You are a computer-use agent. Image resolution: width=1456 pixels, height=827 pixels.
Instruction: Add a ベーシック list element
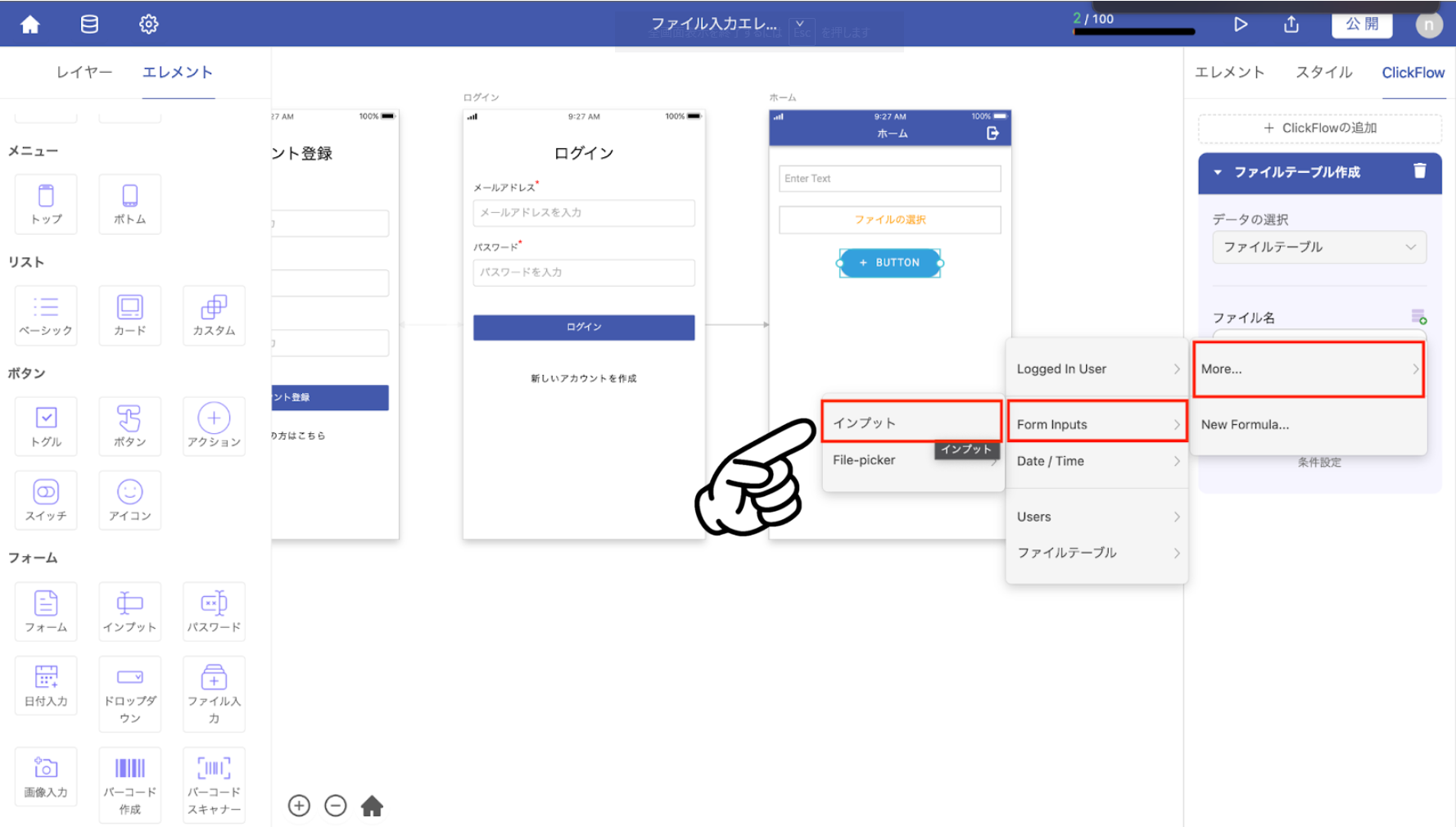click(x=46, y=315)
